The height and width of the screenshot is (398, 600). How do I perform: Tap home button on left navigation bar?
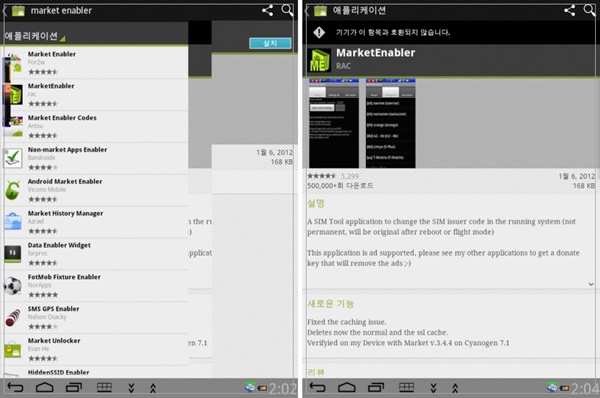click(44, 388)
